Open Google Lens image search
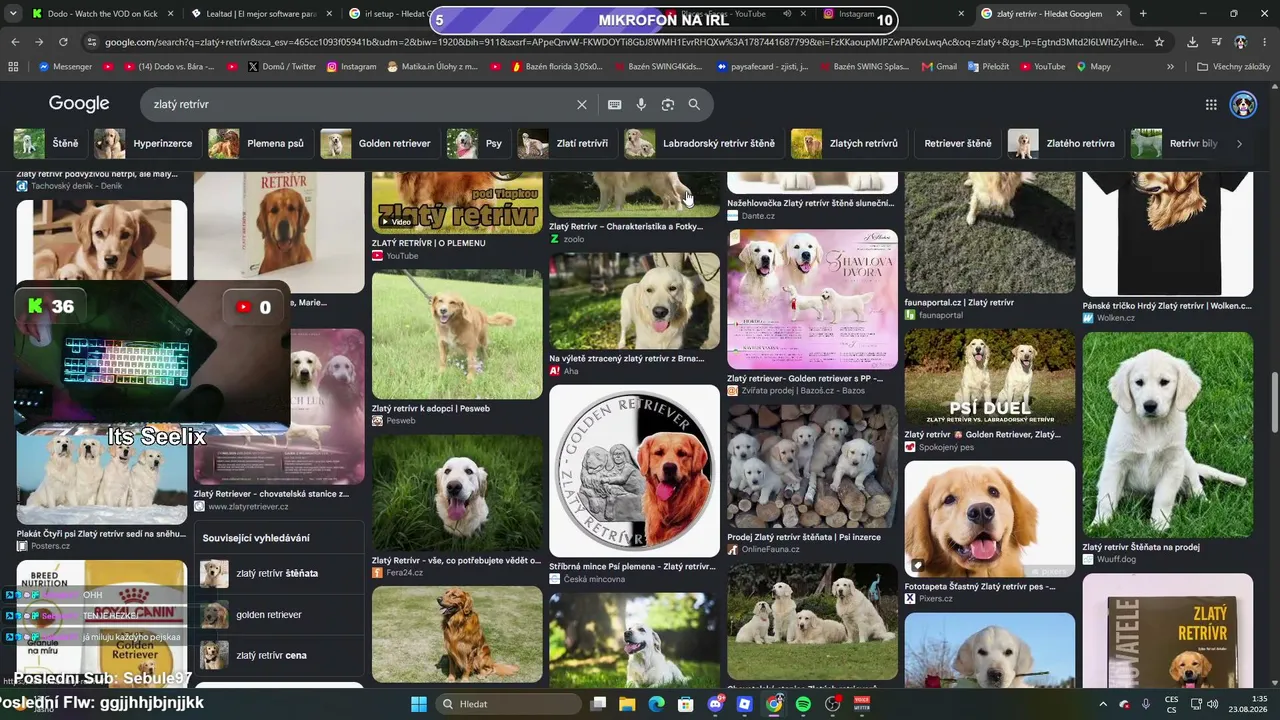This screenshot has height=720, width=1280. [x=668, y=104]
